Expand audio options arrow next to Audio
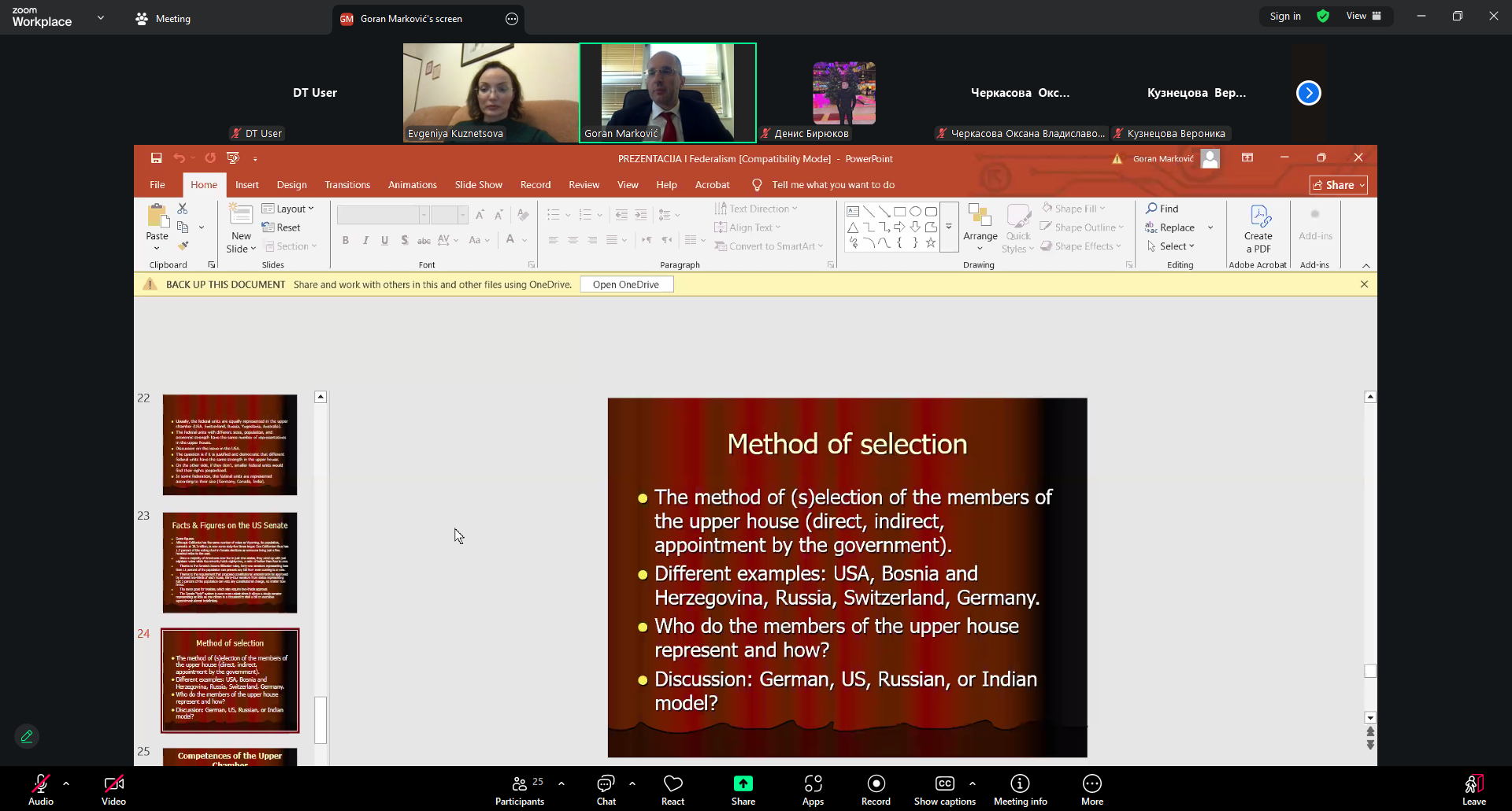1512x811 pixels. (66, 783)
